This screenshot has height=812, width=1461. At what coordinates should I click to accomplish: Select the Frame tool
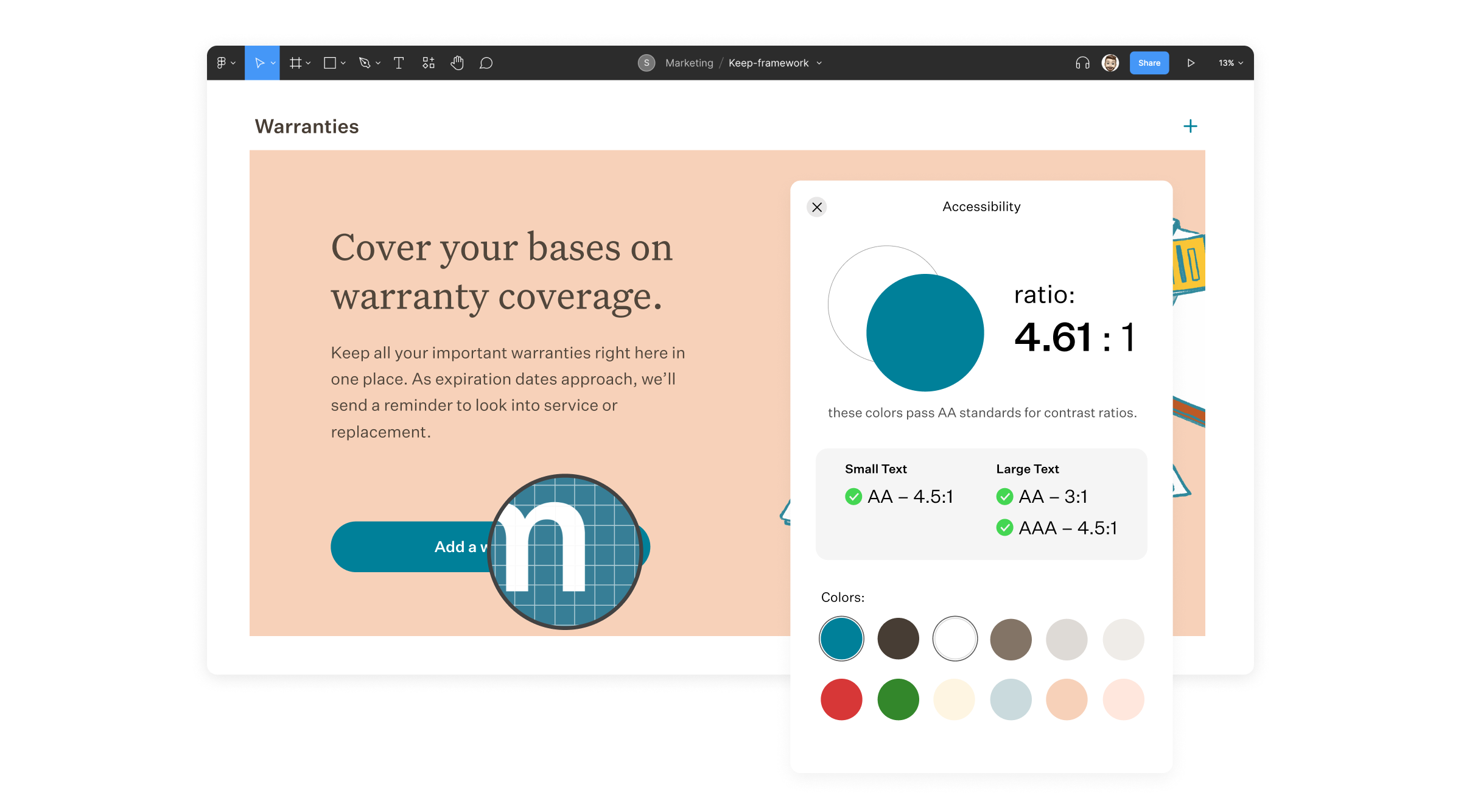click(x=296, y=63)
